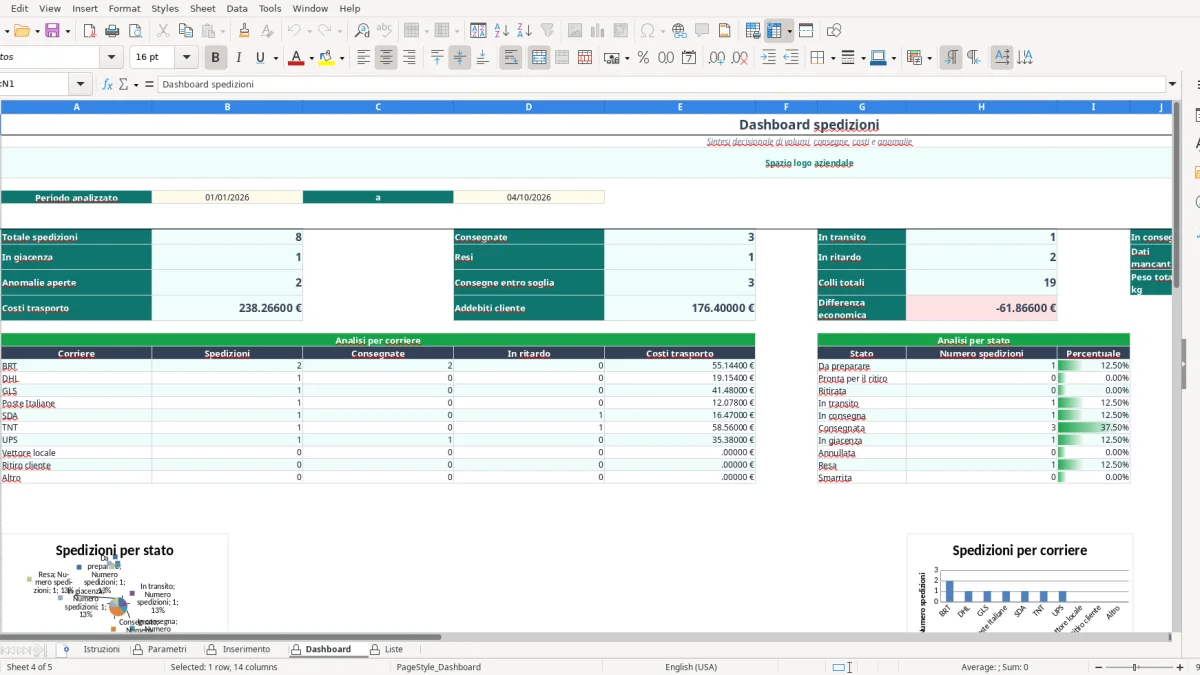Viewport: 1200px width, 675px height.
Task: Open the Format menu
Action: [124, 8]
